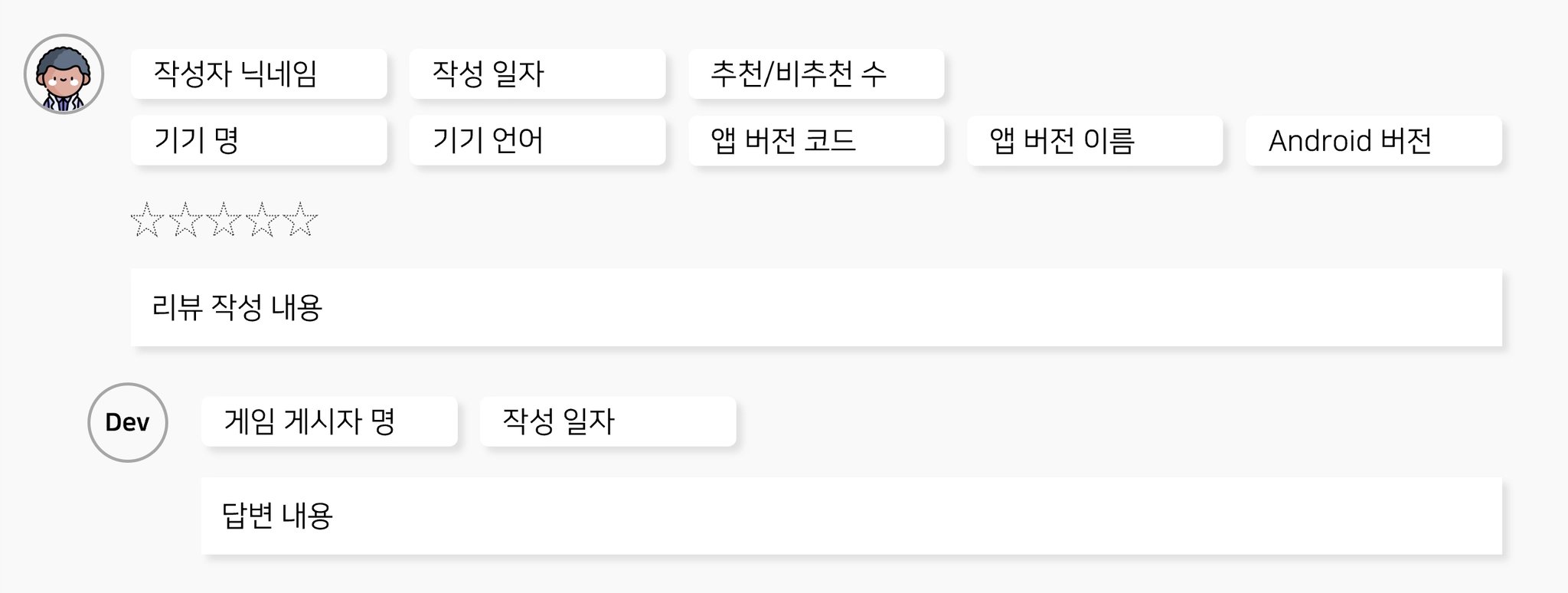Viewport: 1568px width, 593px height.
Task: Select the first rating star
Action: click(147, 220)
